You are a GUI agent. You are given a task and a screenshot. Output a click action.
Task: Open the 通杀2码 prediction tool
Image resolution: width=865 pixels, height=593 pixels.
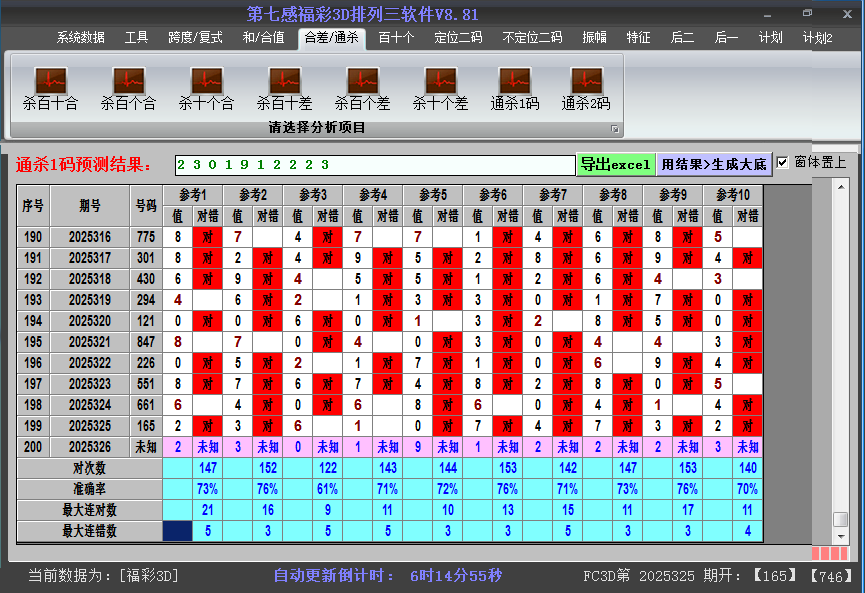pyautogui.click(x=586, y=85)
